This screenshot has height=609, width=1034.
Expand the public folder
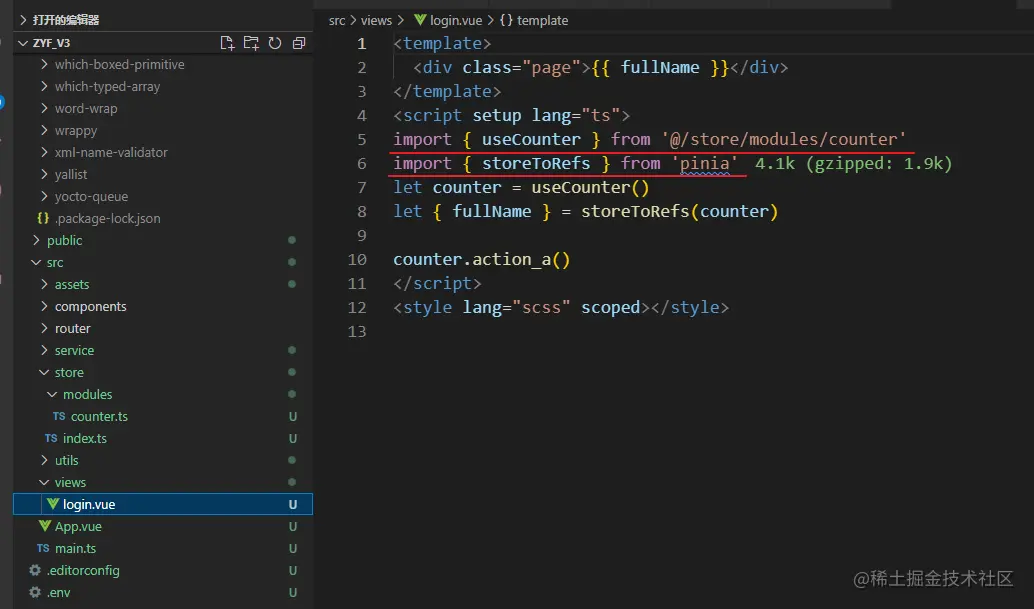[x=36, y=240]
